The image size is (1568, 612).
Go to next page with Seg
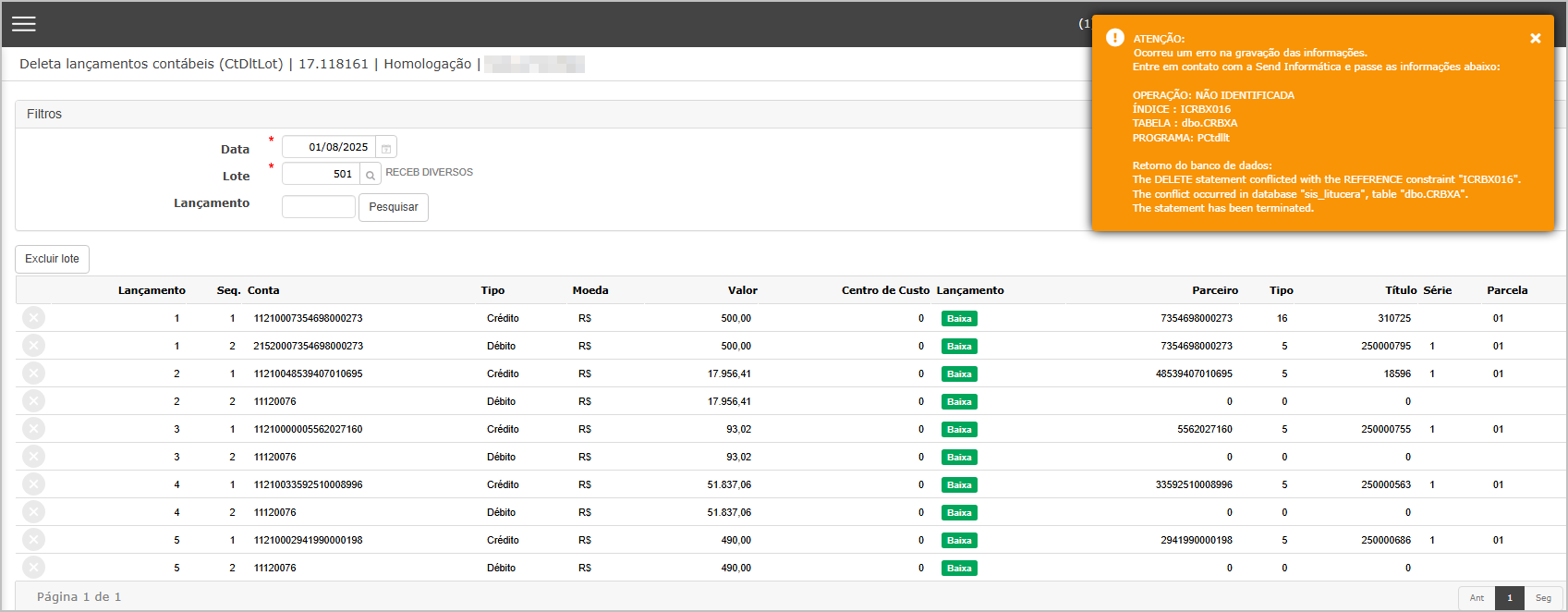point(1543,598)
